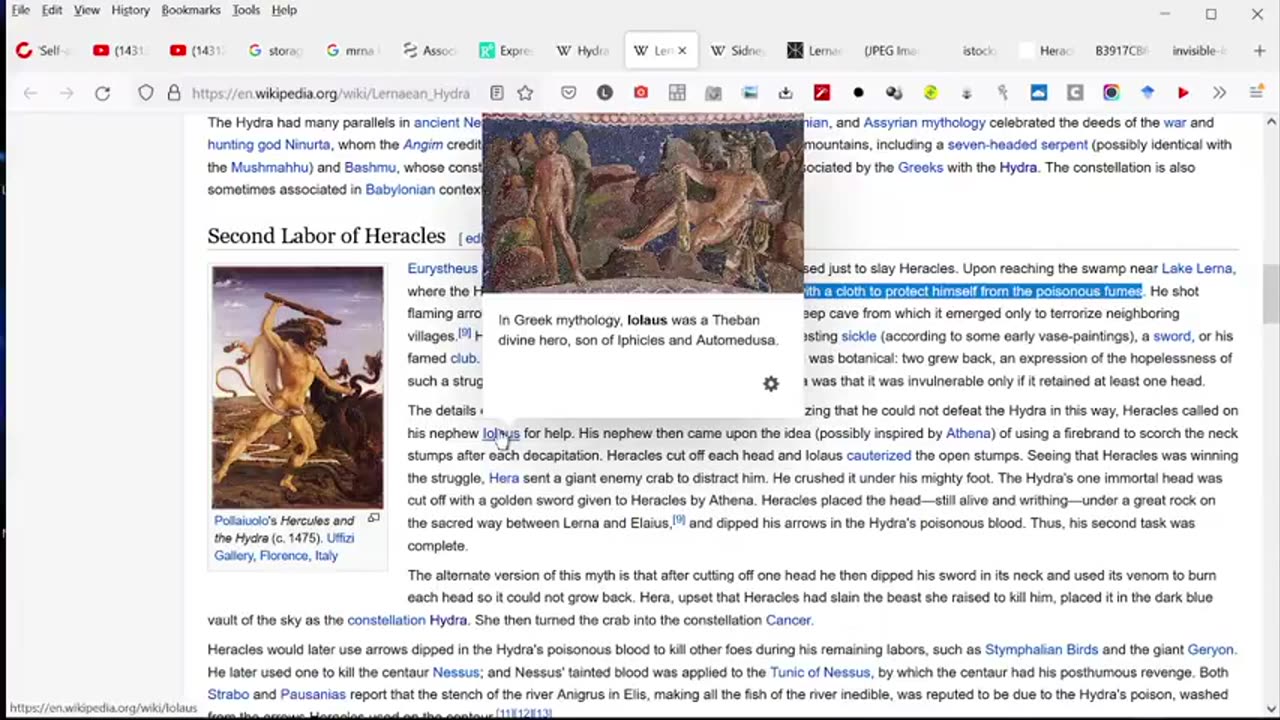Image resolution: width=1280 pixels, height=720 pixels.
Task: Open the History menu
Action: [130, 10]
